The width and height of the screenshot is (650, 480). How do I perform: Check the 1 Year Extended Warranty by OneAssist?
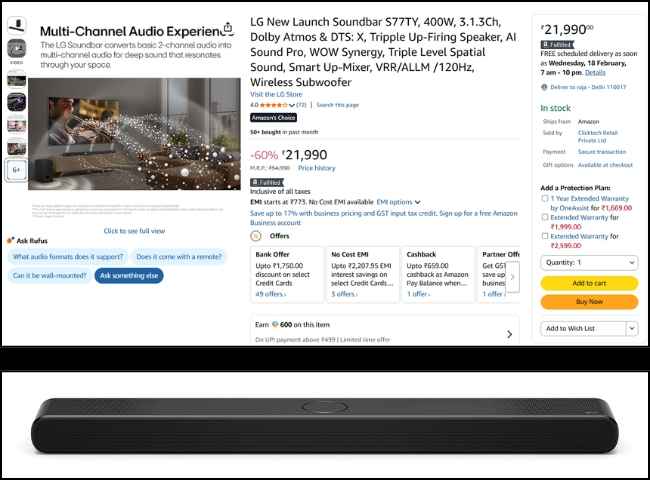coord(545,199)
